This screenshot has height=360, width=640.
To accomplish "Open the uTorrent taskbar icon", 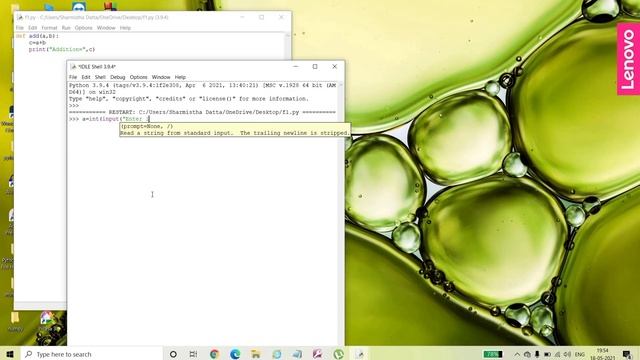I will pyautogui.click(x=338, y=354).
